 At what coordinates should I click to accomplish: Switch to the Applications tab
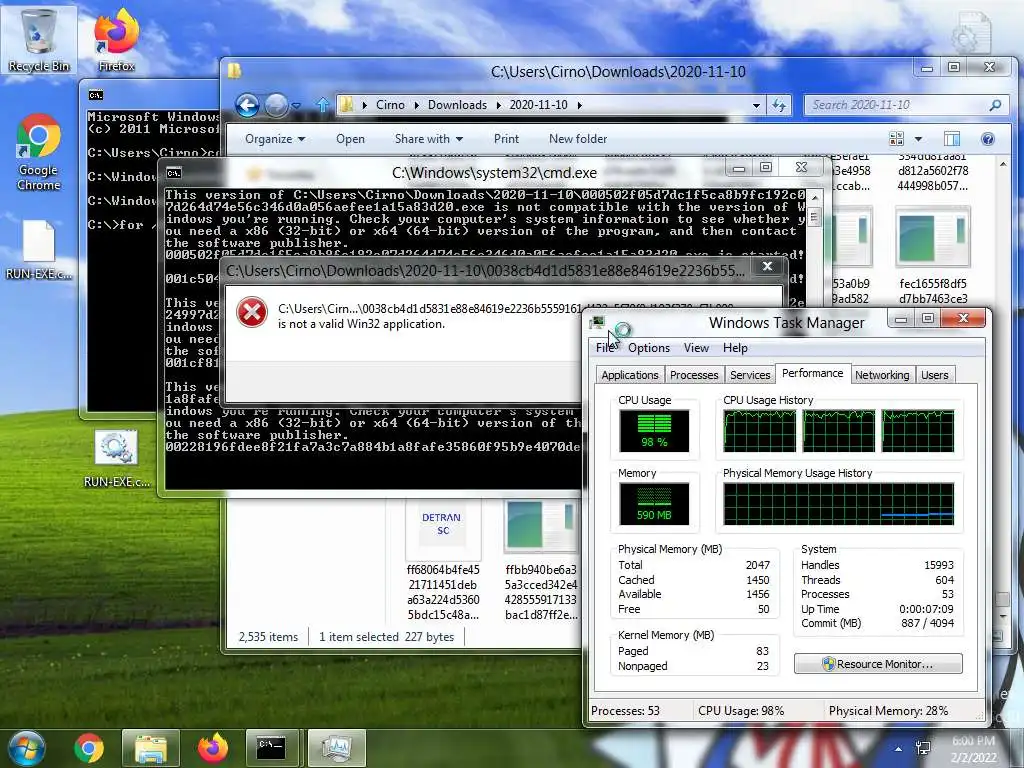[630, 375]
